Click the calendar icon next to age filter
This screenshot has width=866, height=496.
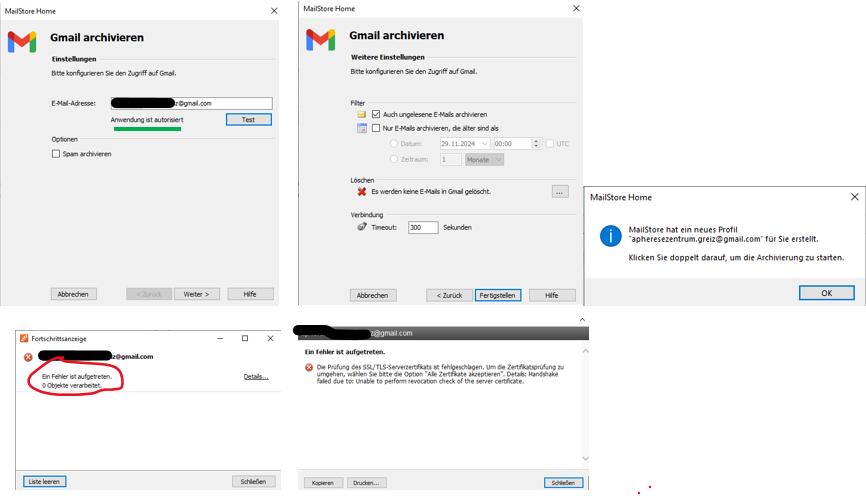click(x=362, y=128)
